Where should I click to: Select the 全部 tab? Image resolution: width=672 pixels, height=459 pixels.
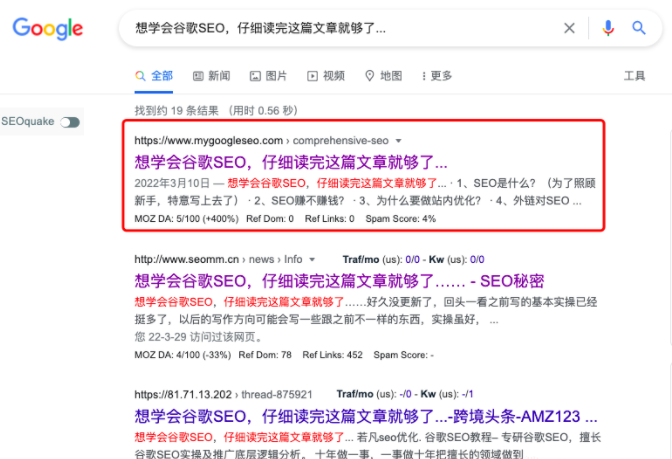tap(154, 76)
